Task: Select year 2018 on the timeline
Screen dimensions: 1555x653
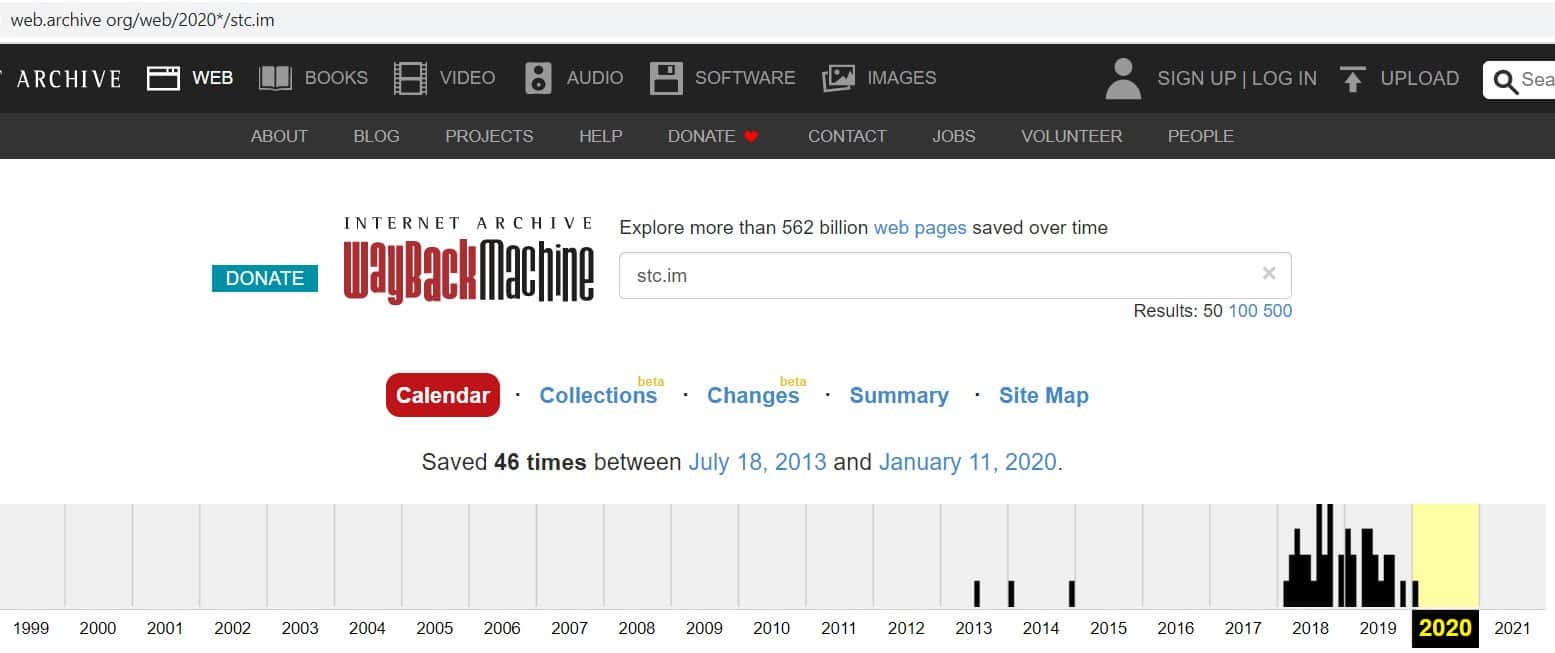Action: [1310, 628]
